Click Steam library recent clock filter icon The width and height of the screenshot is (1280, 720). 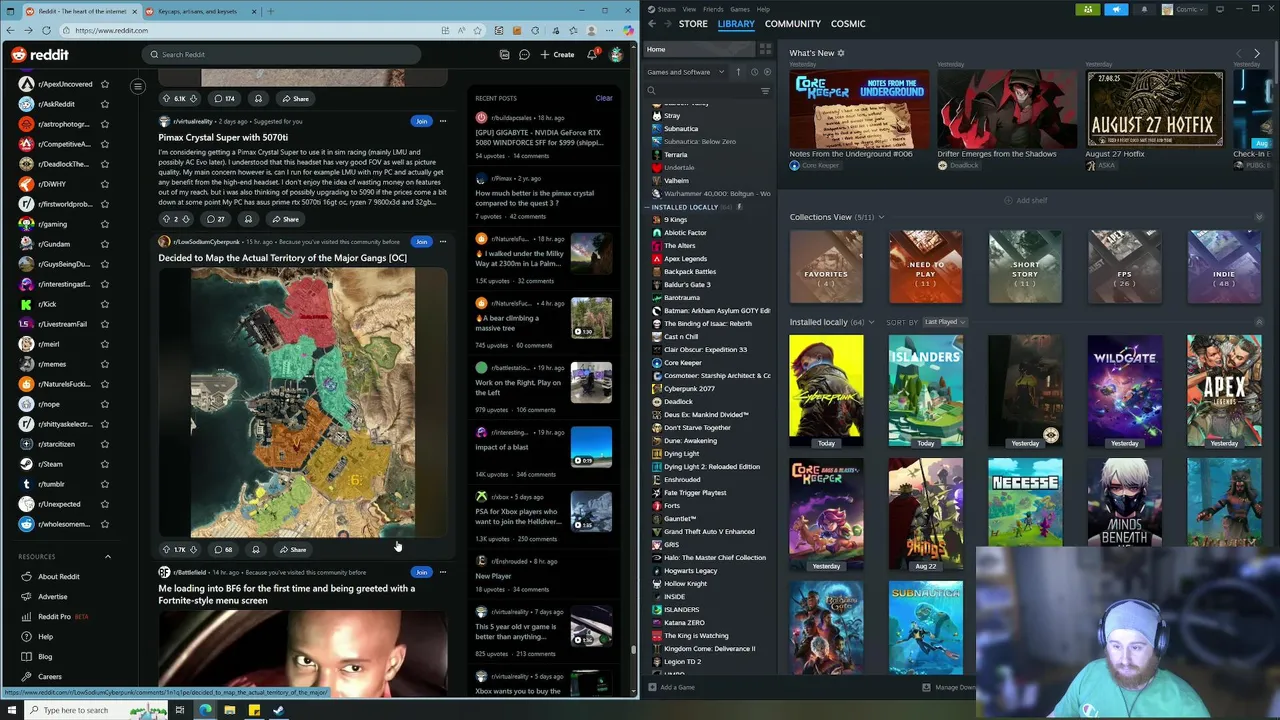pyautogui.click(x=755, y=72)
